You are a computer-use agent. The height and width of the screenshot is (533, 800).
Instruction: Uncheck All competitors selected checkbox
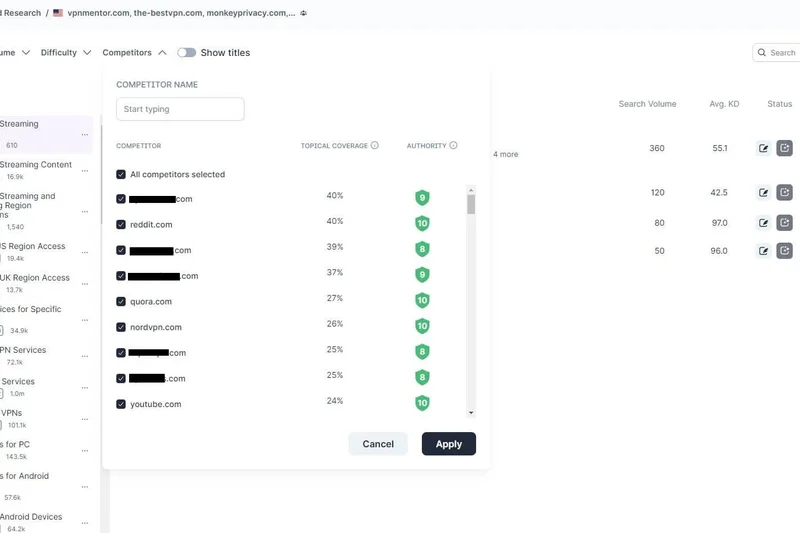pos(121,174)
